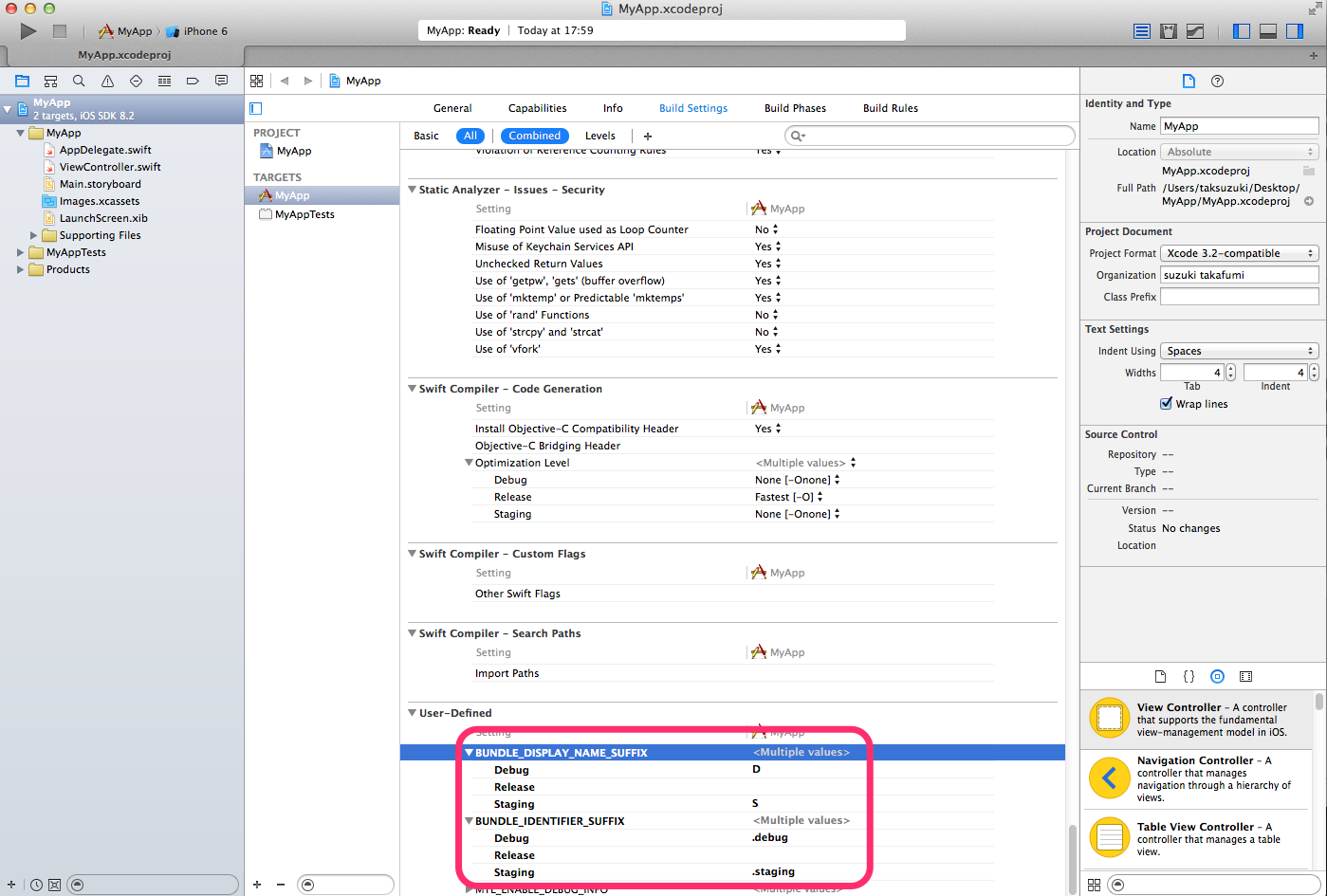Click the Run (play) button
This screenshot has height=896, width=1327.
[28, 31]
